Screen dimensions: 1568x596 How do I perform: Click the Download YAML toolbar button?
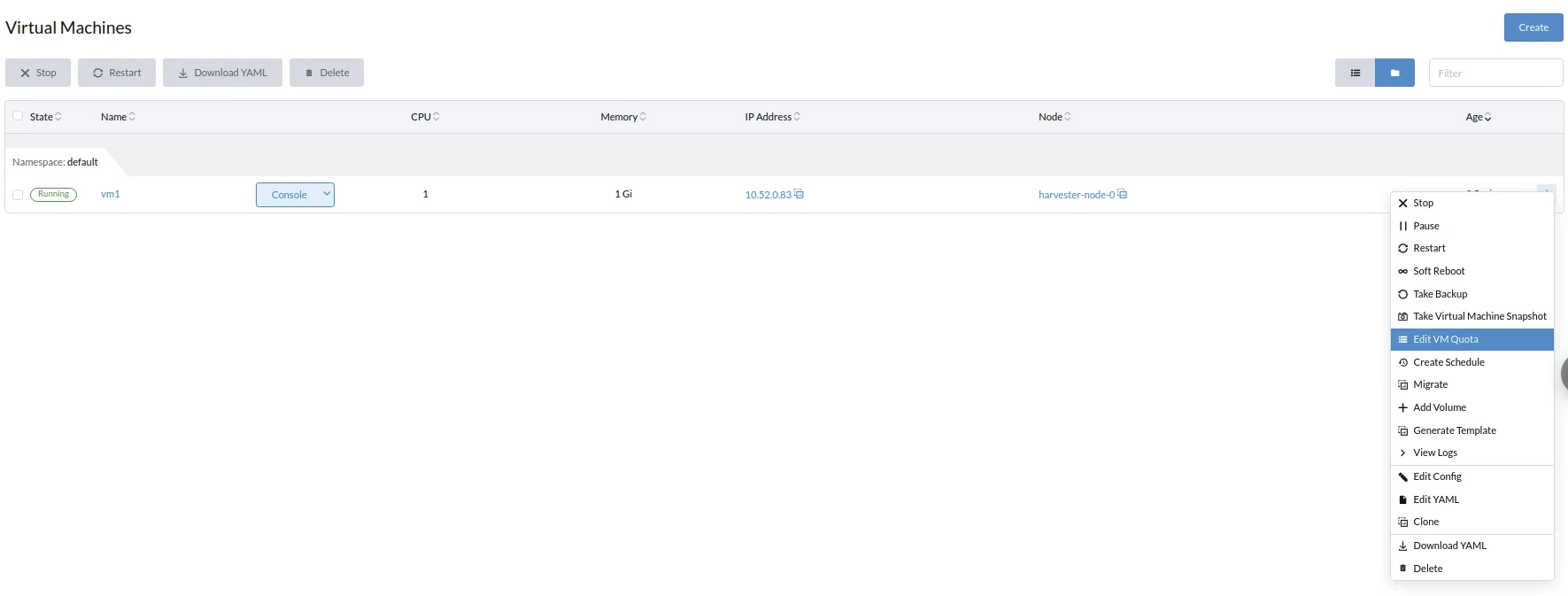tap(222, 73)
